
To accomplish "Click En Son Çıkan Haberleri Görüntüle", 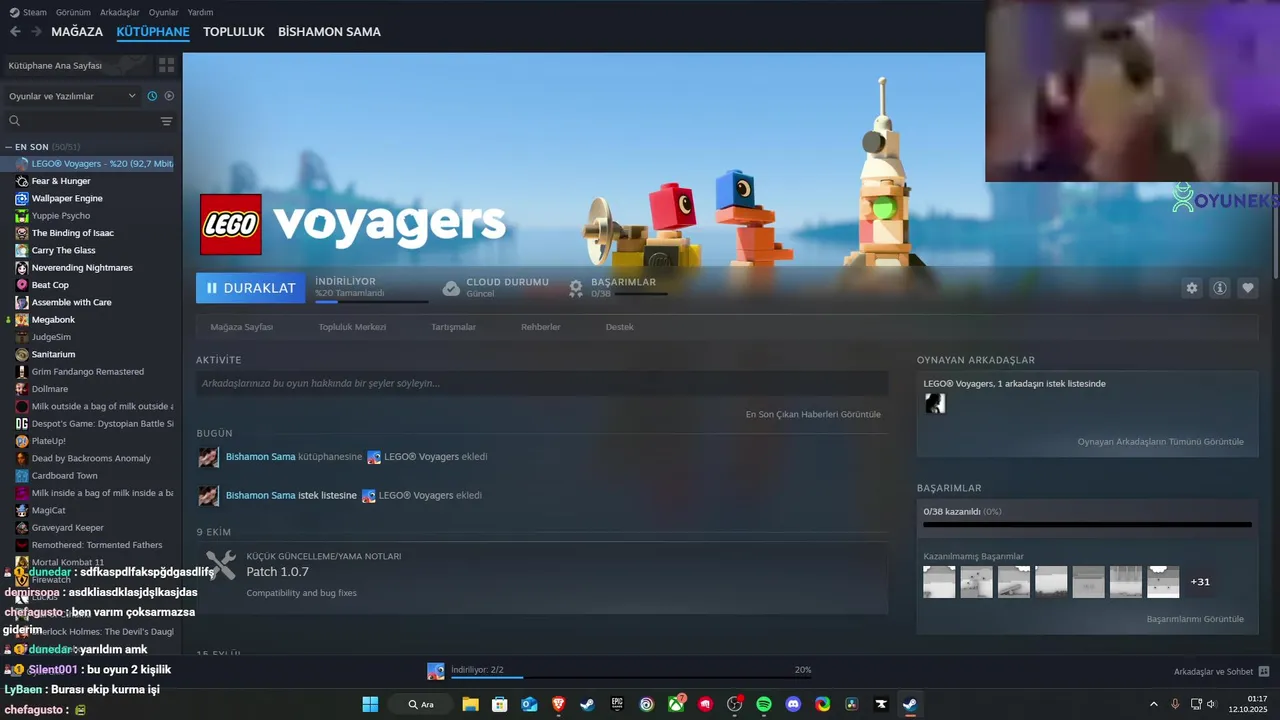I will [813, 414].
